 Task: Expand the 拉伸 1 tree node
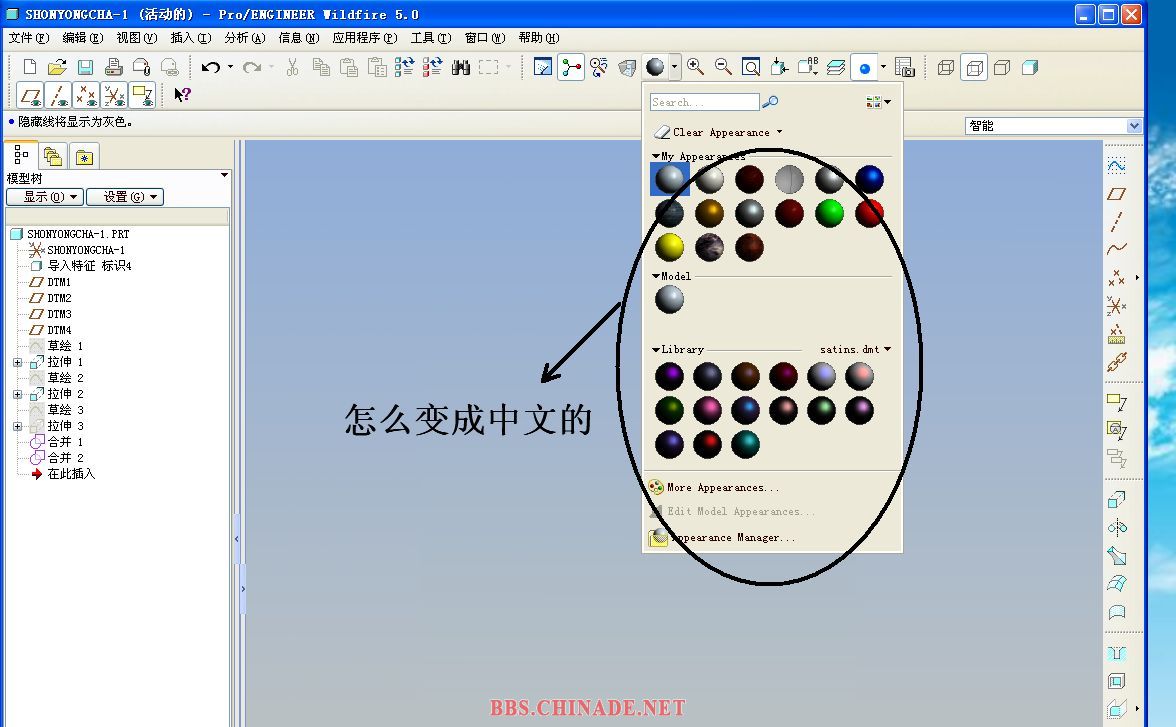[x=17, y=362]
